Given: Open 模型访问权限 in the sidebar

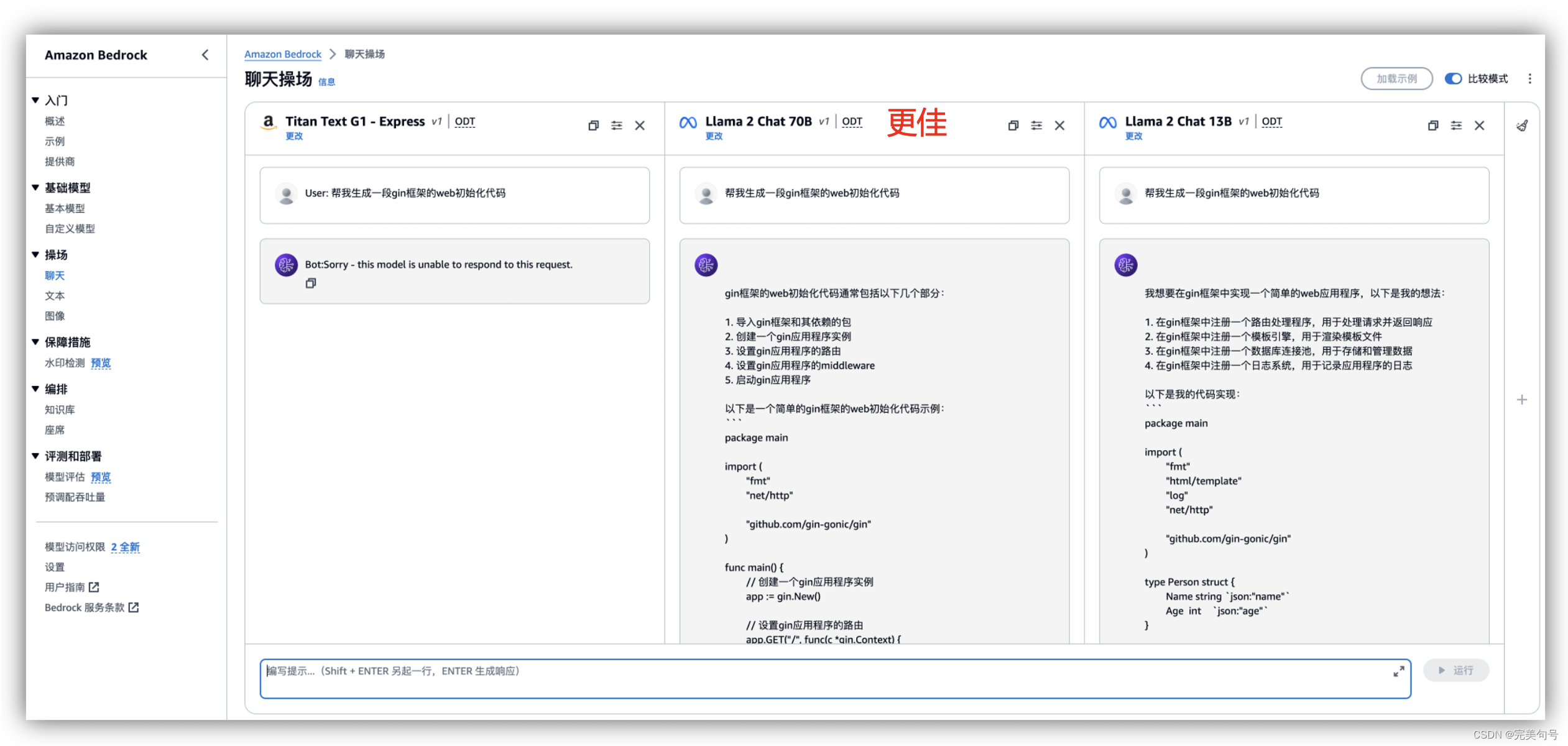Looking at the screenshot, I should (75, 546).
